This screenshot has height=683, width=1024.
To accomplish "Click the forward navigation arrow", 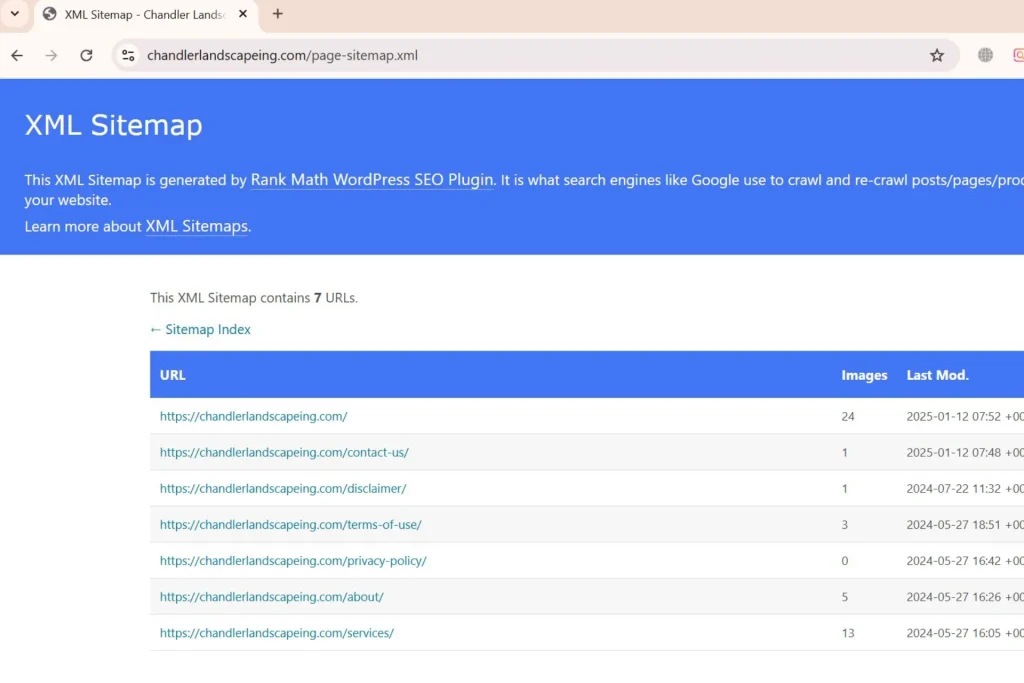I will 51,55.
